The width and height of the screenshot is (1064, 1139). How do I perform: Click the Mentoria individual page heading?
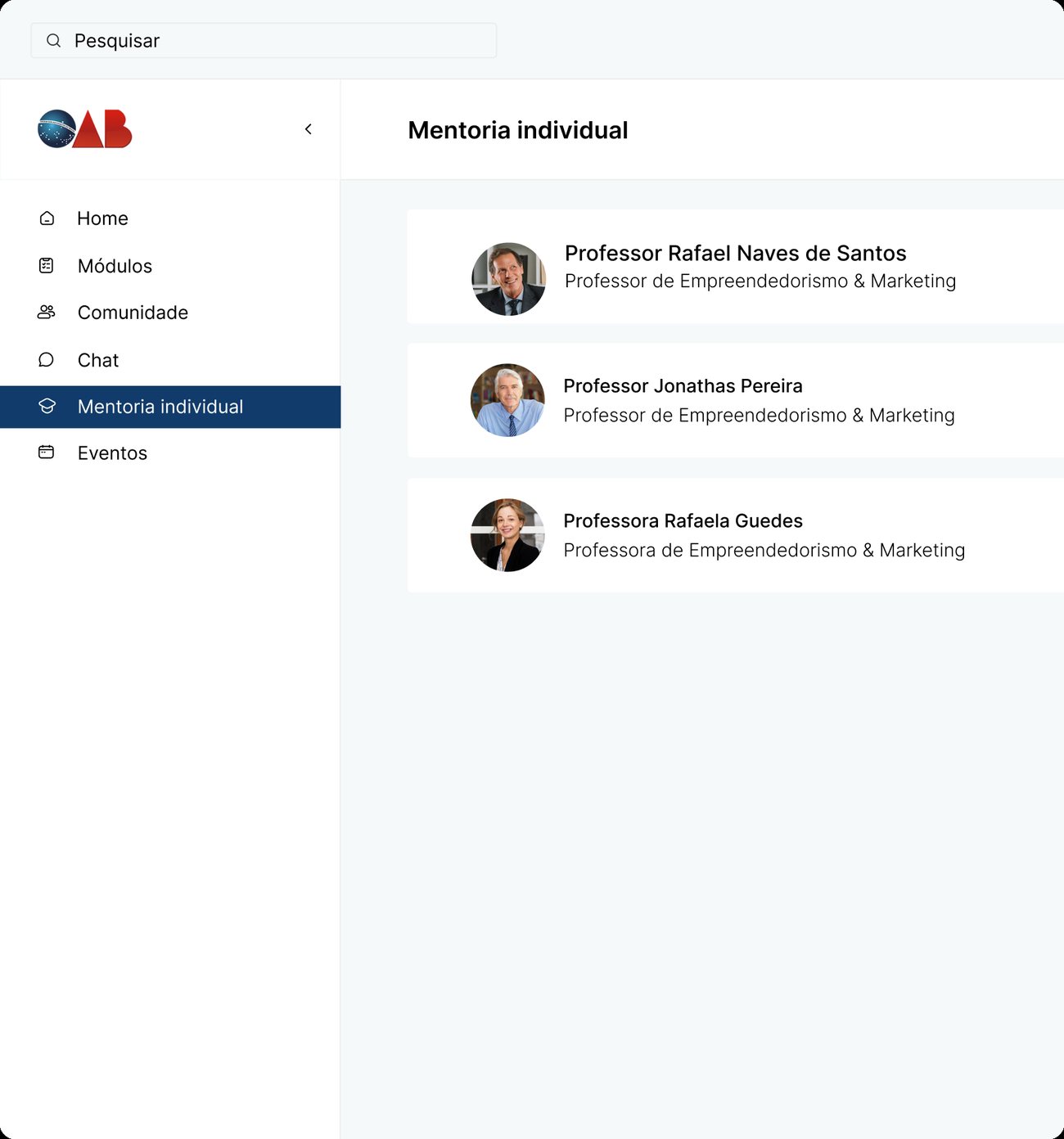point(518,130)
